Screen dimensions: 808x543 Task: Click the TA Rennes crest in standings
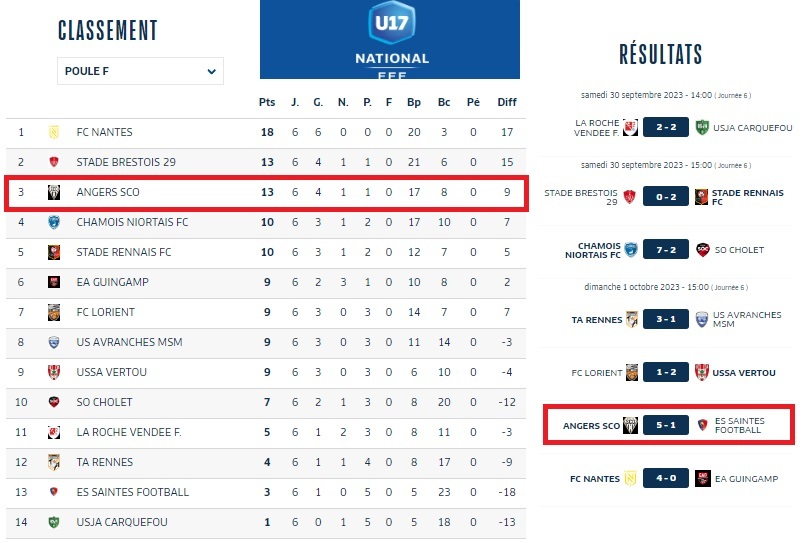pos(54,462)
